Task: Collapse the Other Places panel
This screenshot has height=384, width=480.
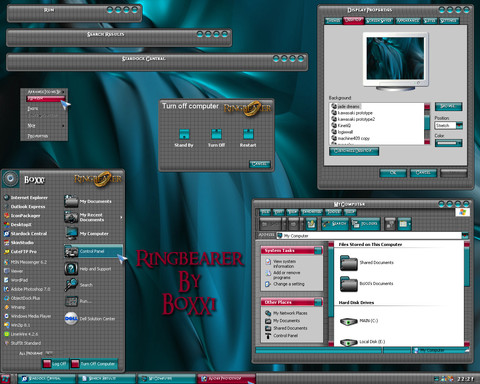Action: (318, 302)
